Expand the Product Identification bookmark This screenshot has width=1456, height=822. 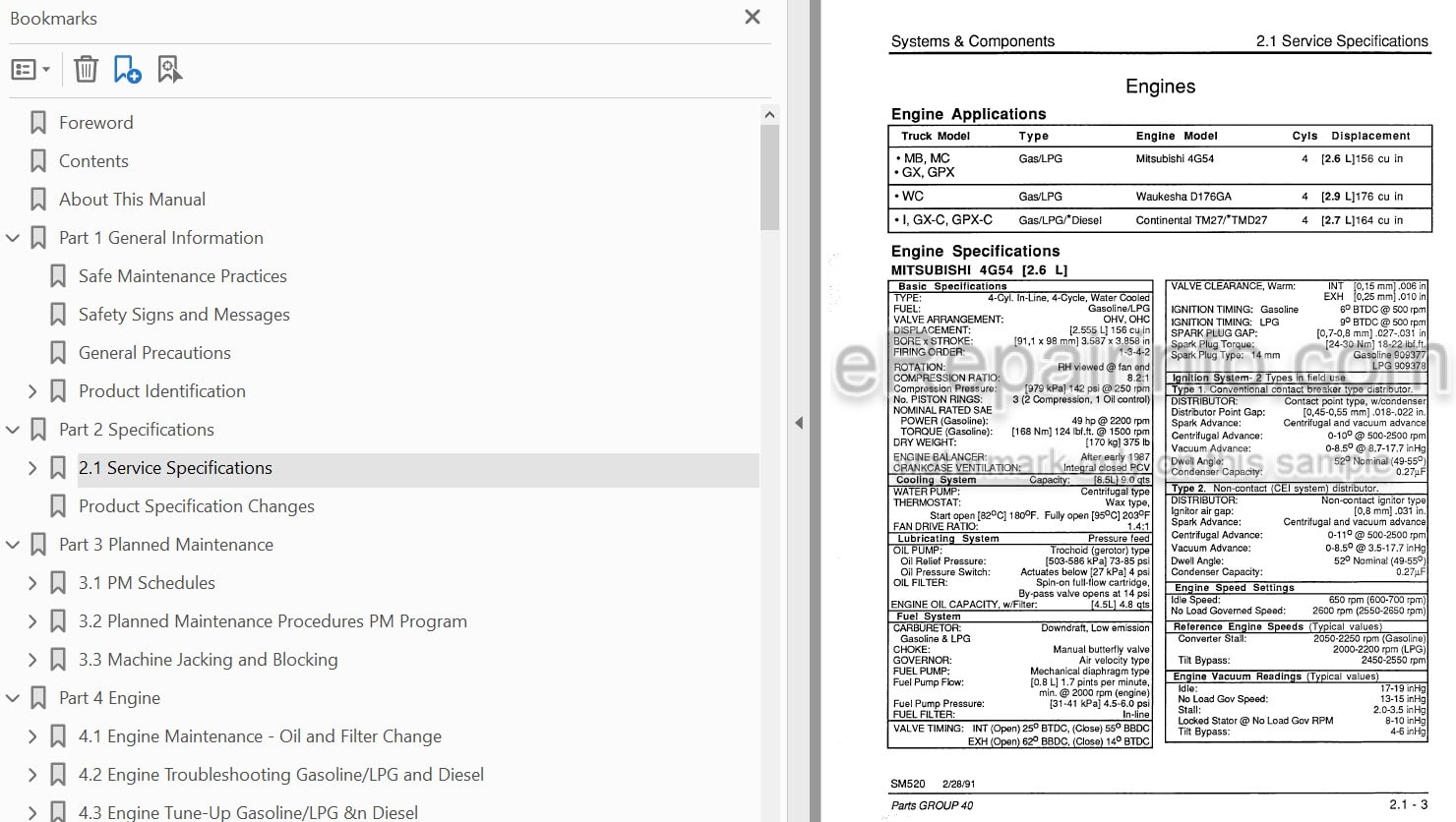point(32,391)
